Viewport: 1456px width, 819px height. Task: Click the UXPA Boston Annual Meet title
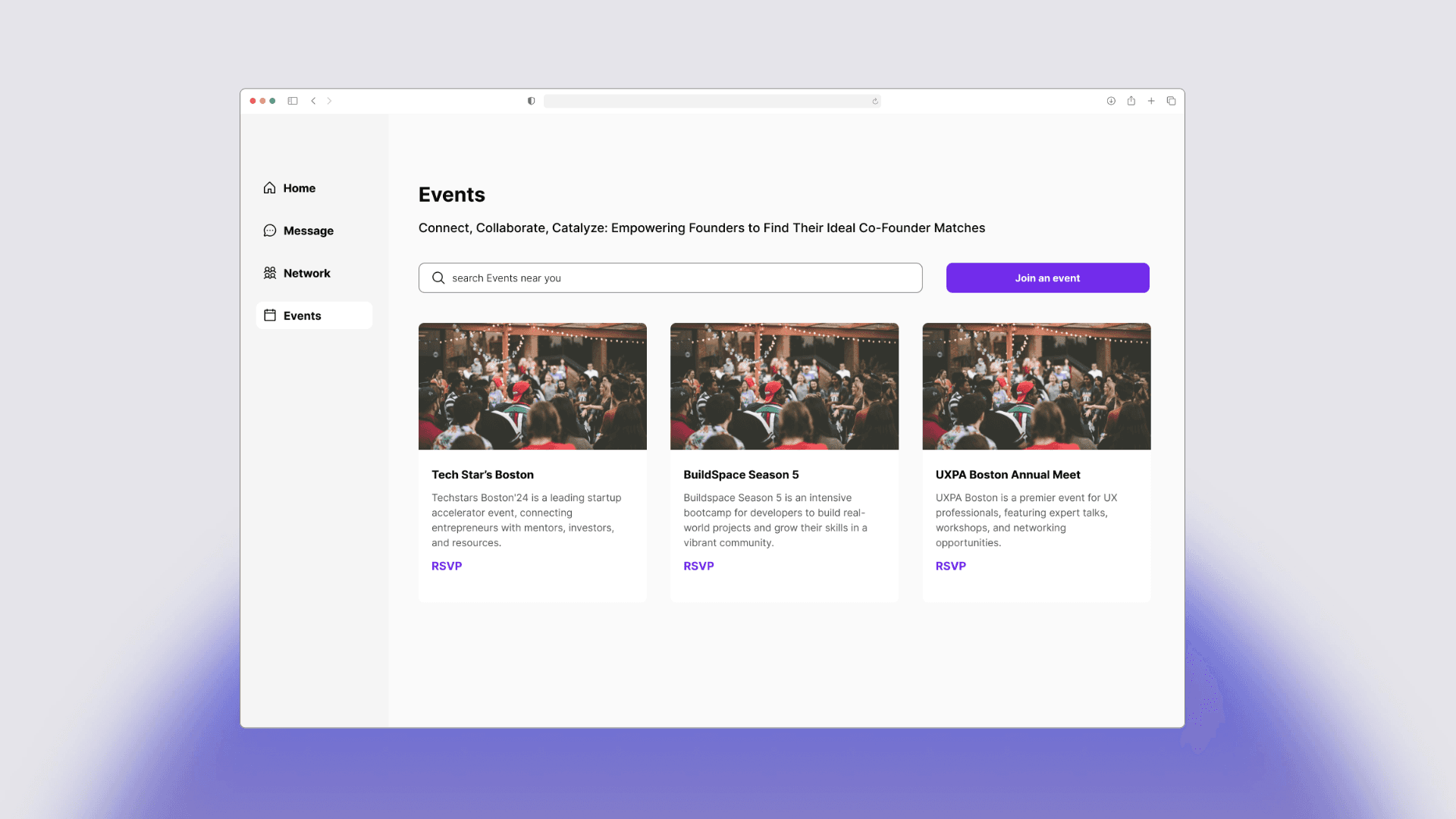point(1008,475)
